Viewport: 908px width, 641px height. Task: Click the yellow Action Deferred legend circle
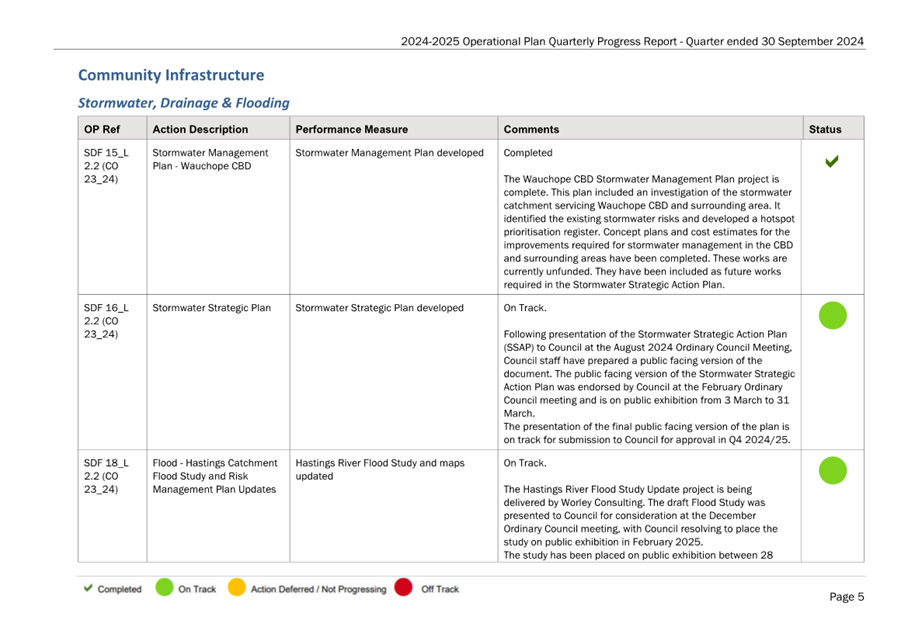(237, 587)
